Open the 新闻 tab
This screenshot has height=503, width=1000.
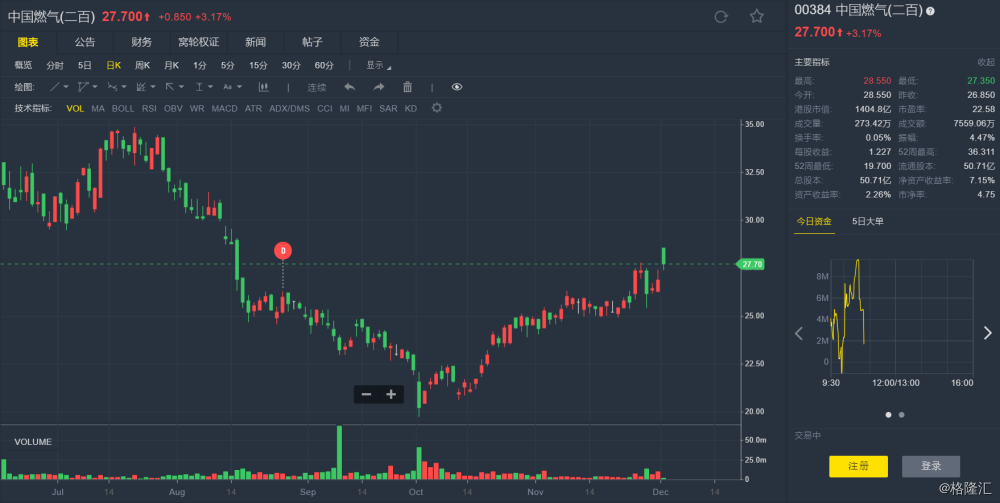(x=255, y=42)
